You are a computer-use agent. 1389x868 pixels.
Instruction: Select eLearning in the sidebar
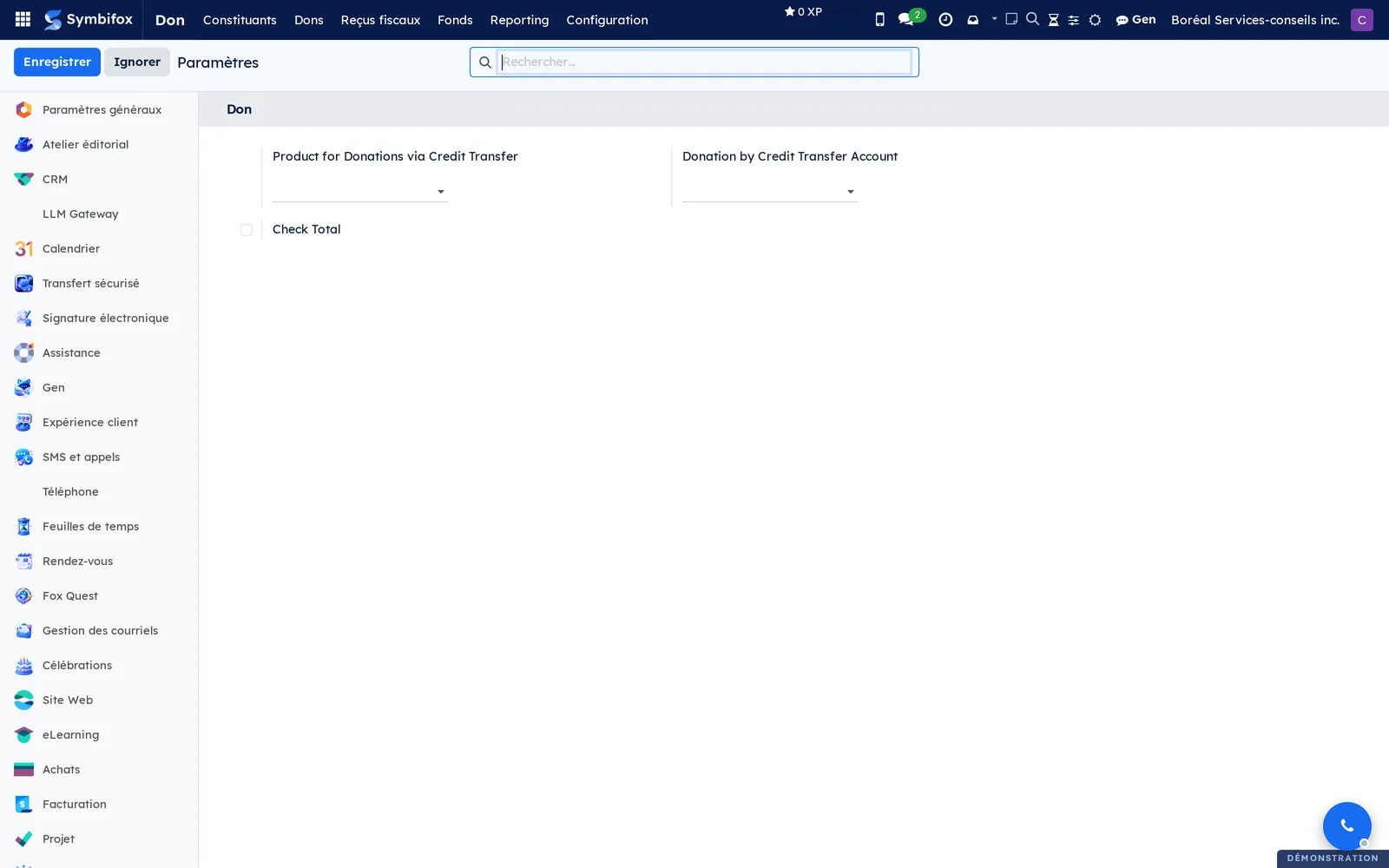click(99, 734)
